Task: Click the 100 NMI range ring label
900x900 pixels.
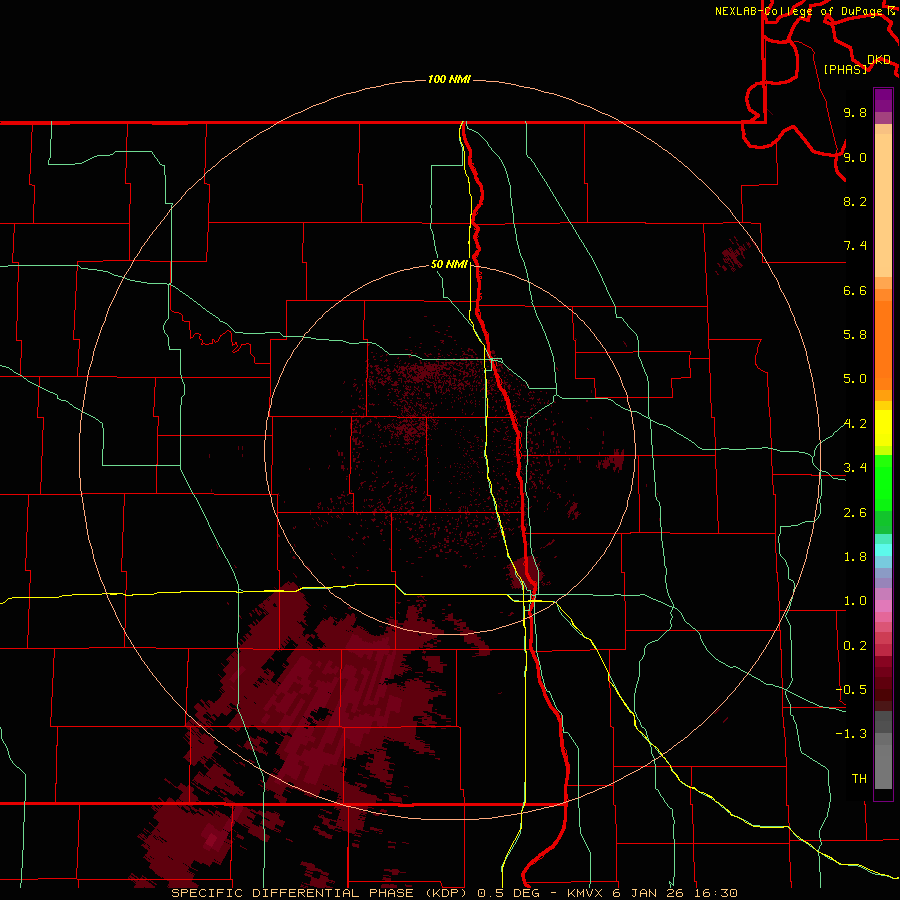Action: (449, 79)
